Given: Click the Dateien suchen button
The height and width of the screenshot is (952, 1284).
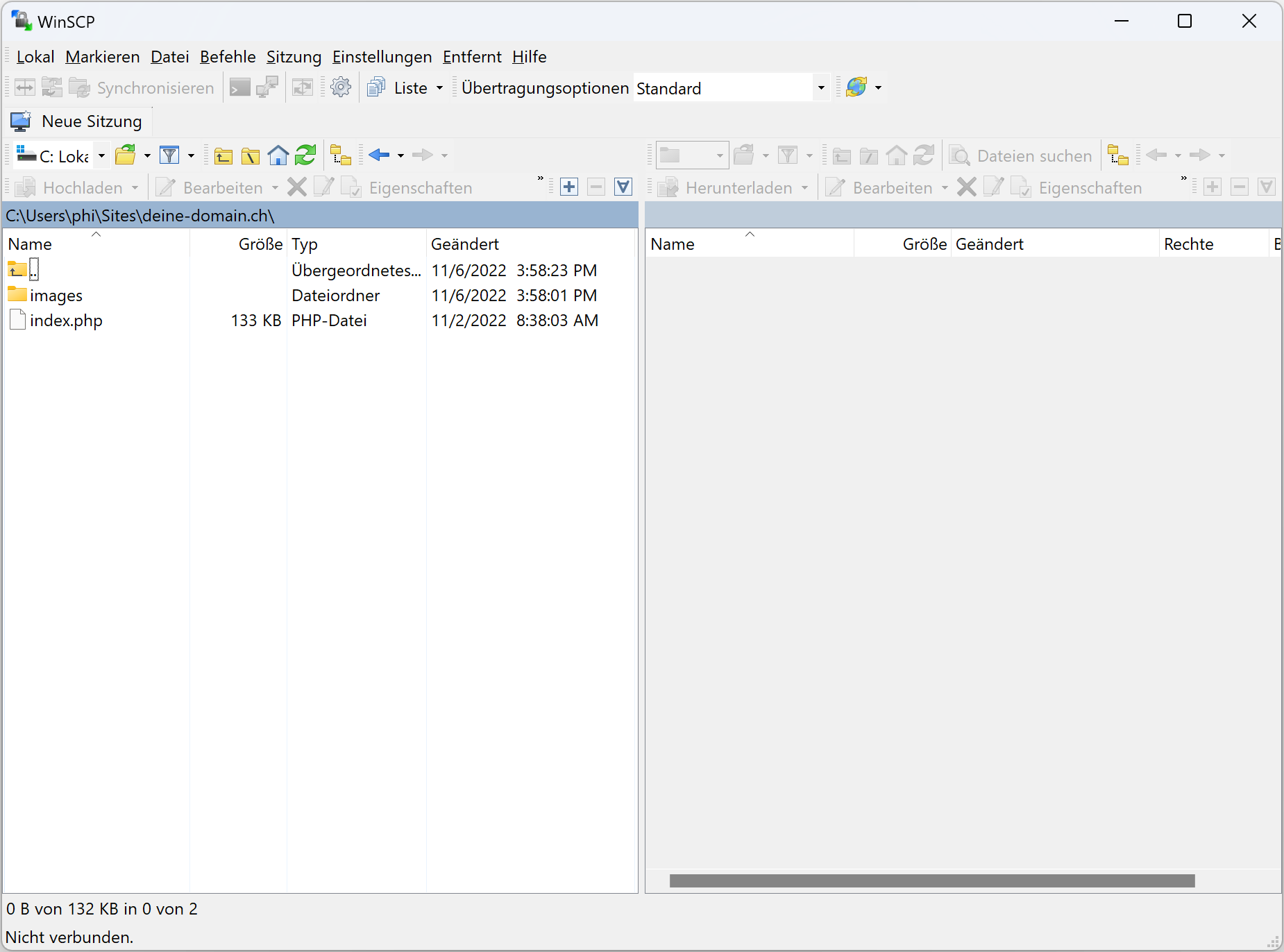Looking at the screenshot, I should [x=1021, y=156].
